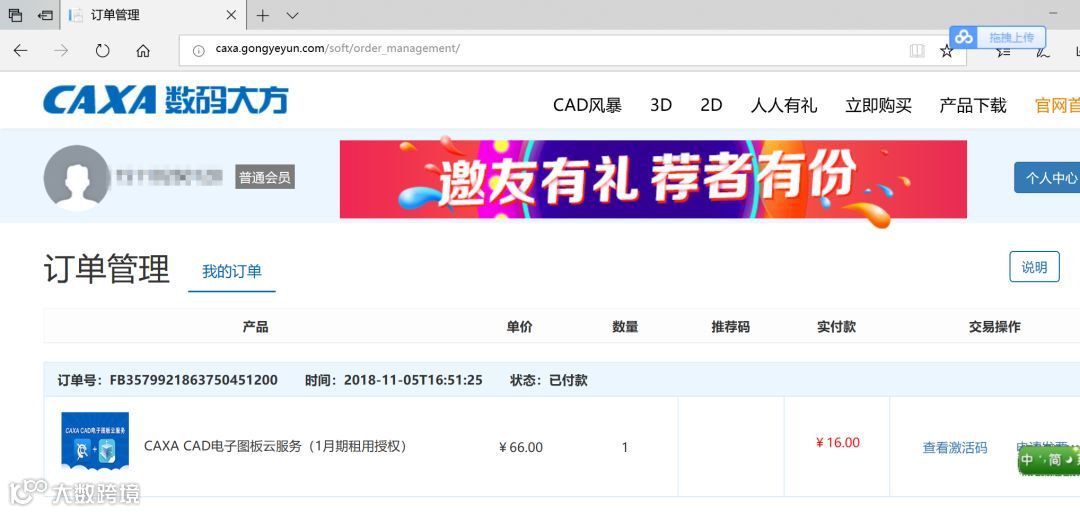Viewport: 1080px width, 513px height.
Task: Expand tab preview chevron
Action: (x=292, y=15)
